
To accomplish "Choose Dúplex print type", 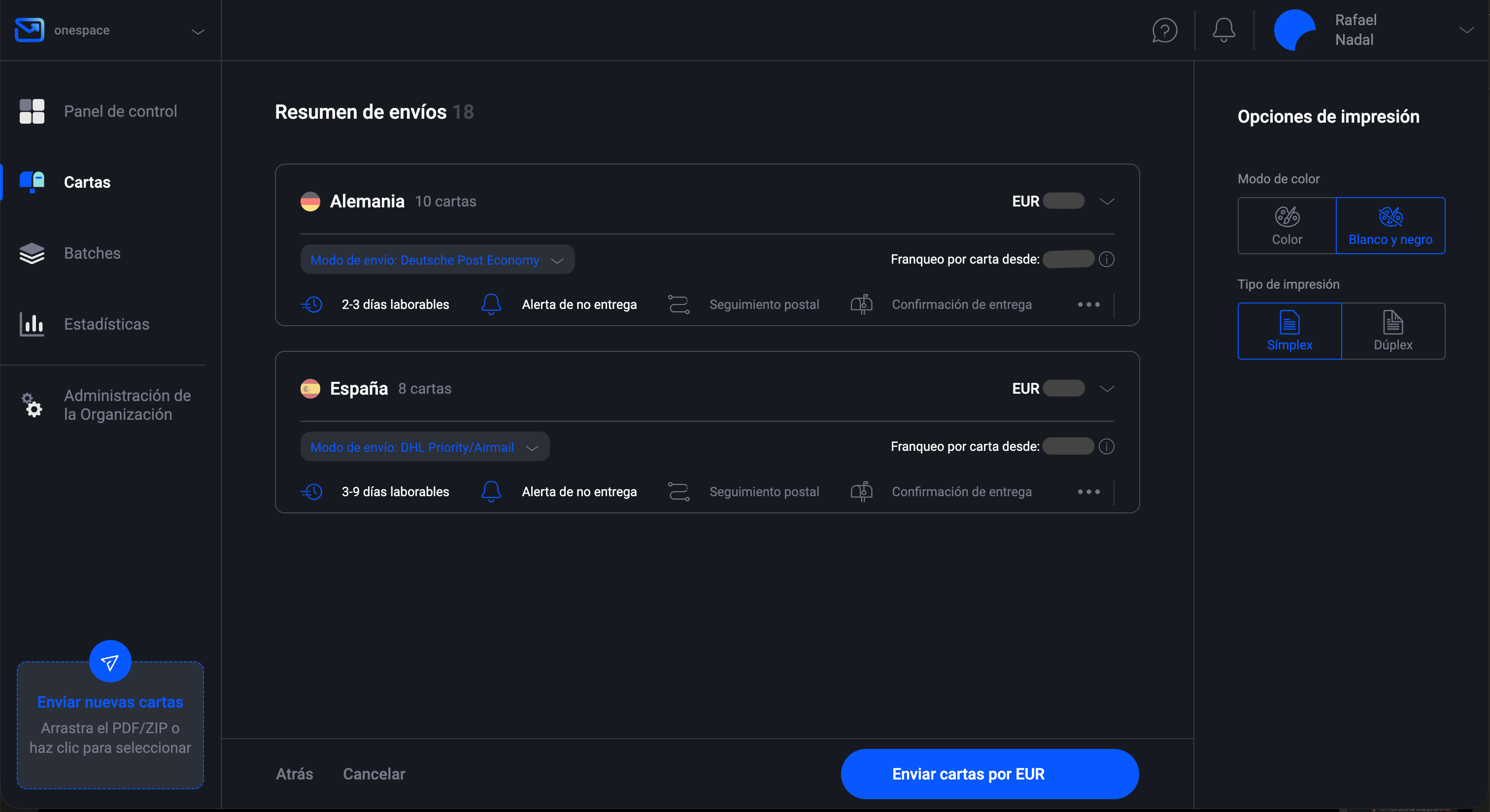I will click(1392, 331).
